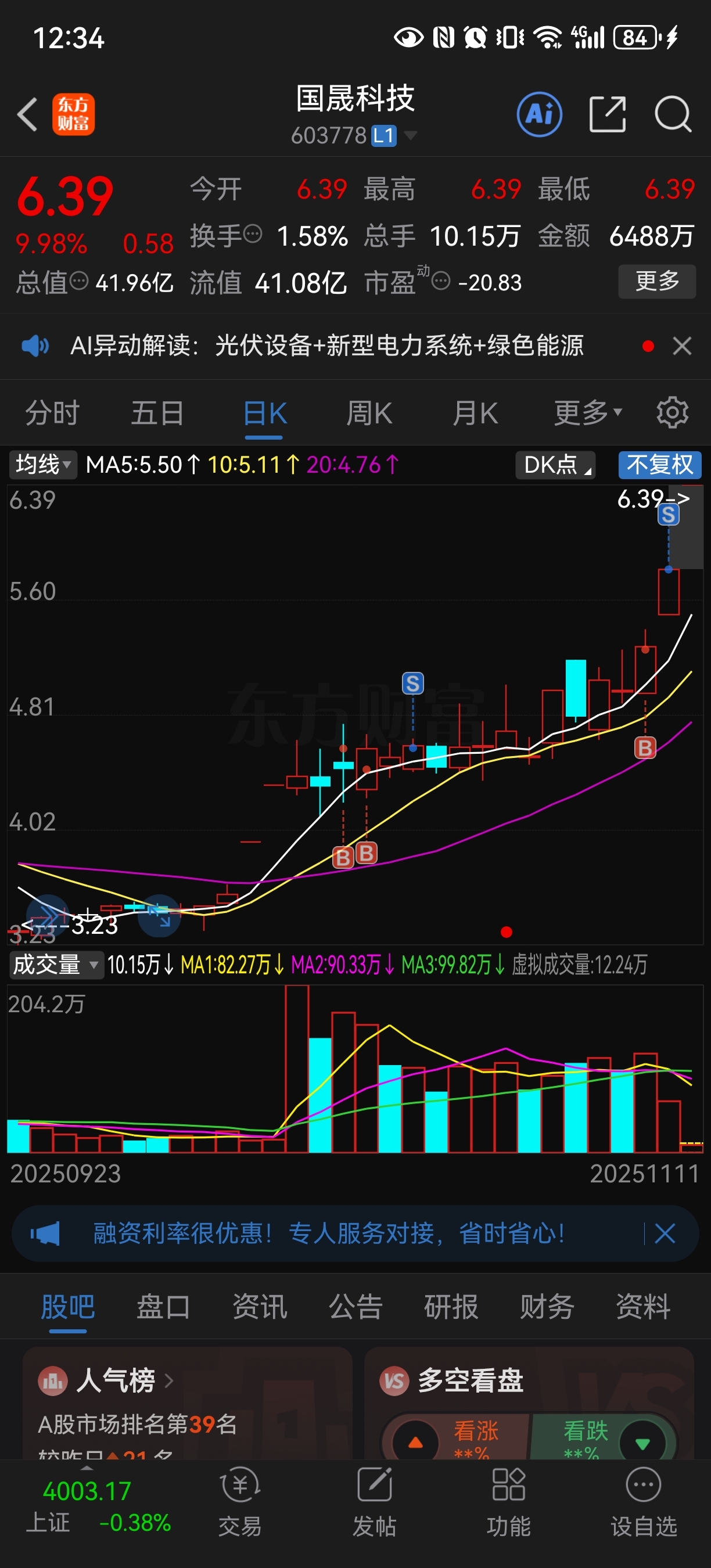Screen dimensions: 711x1568
Task: Open the 均线 indicator dropdown
Action: (43, 465)
